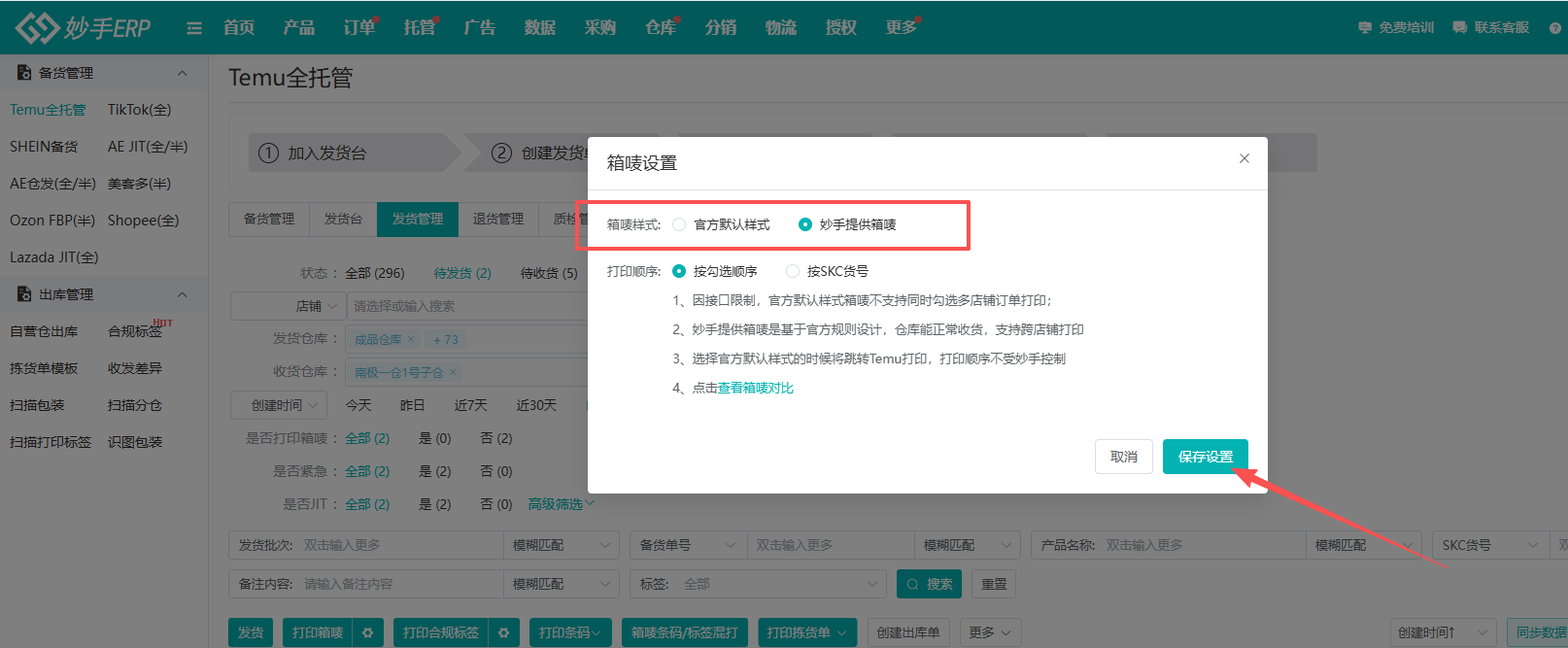Click the 产品名称 input field

pos(1203,545)
